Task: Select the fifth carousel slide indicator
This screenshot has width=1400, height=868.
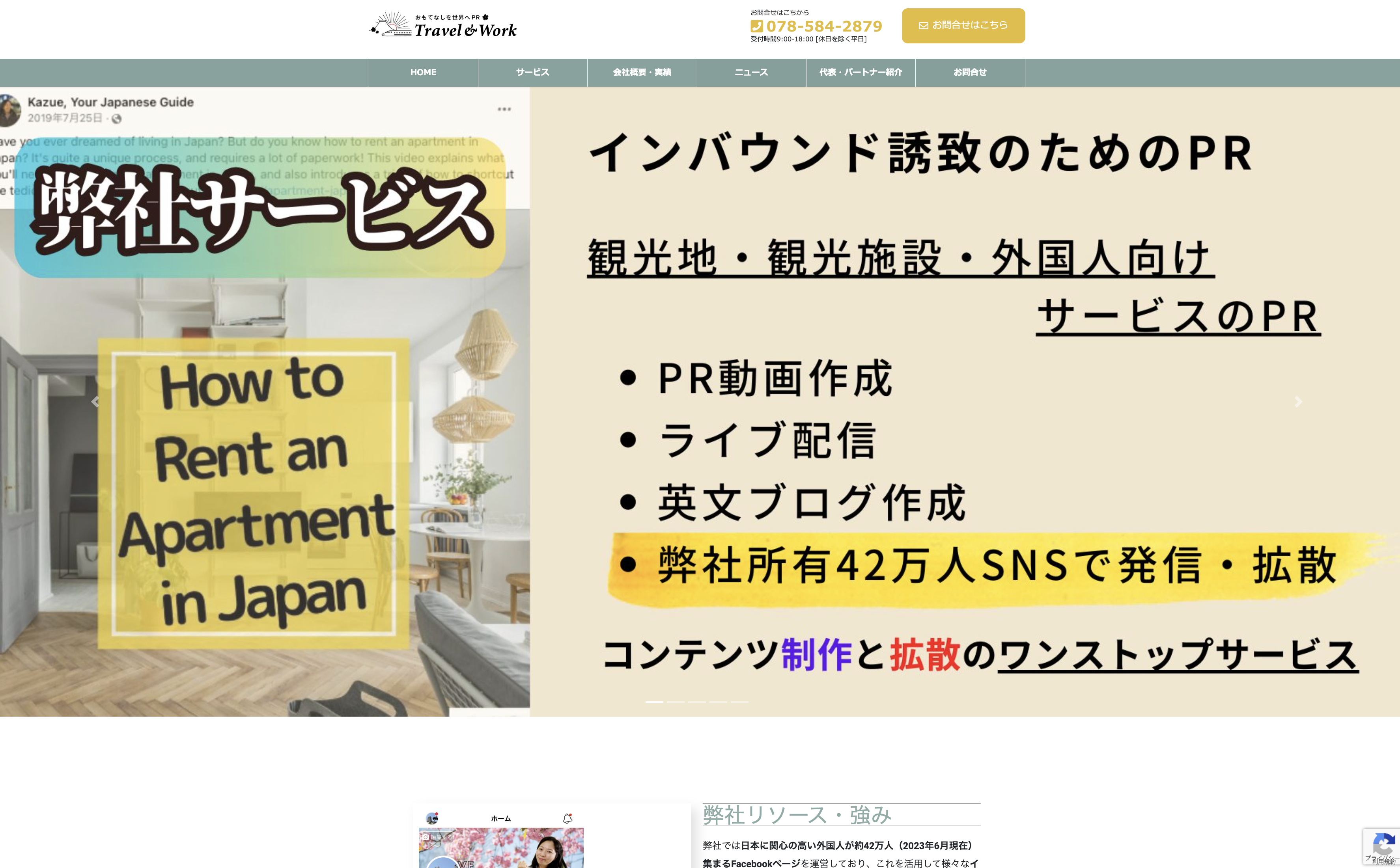Action: [739, 702]
